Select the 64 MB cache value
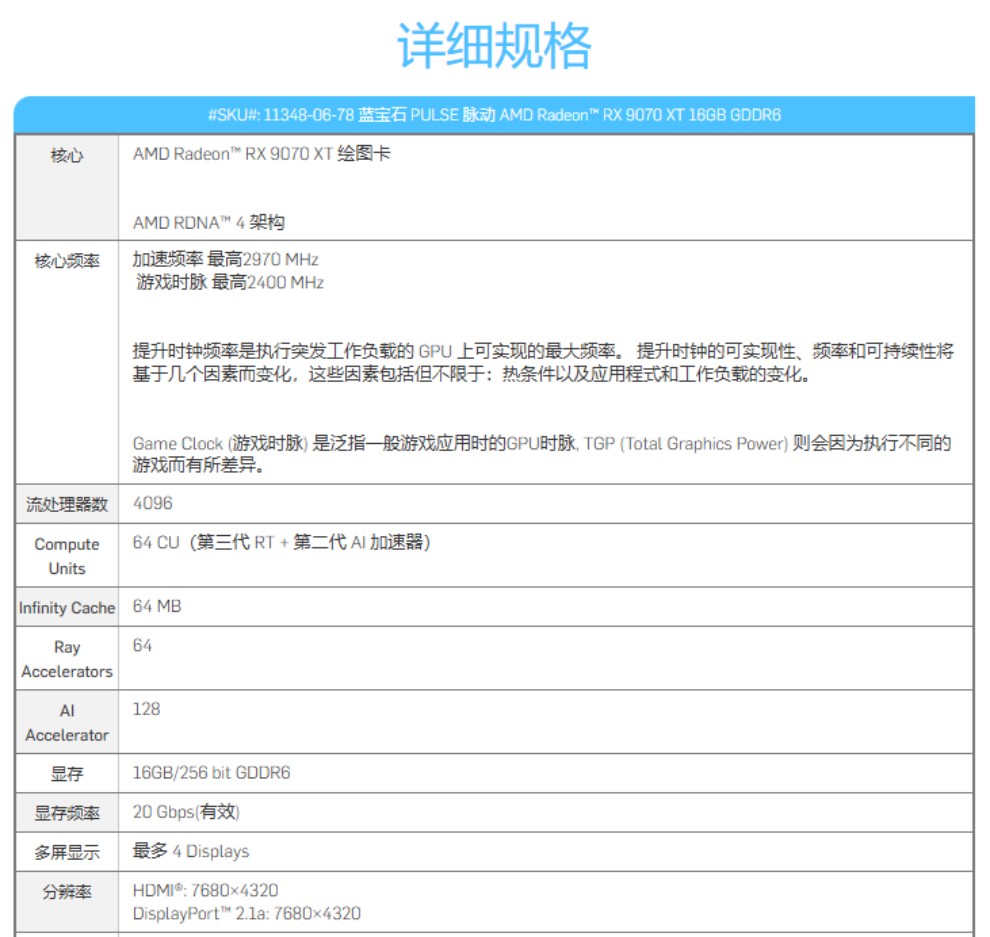 [157, 606]
